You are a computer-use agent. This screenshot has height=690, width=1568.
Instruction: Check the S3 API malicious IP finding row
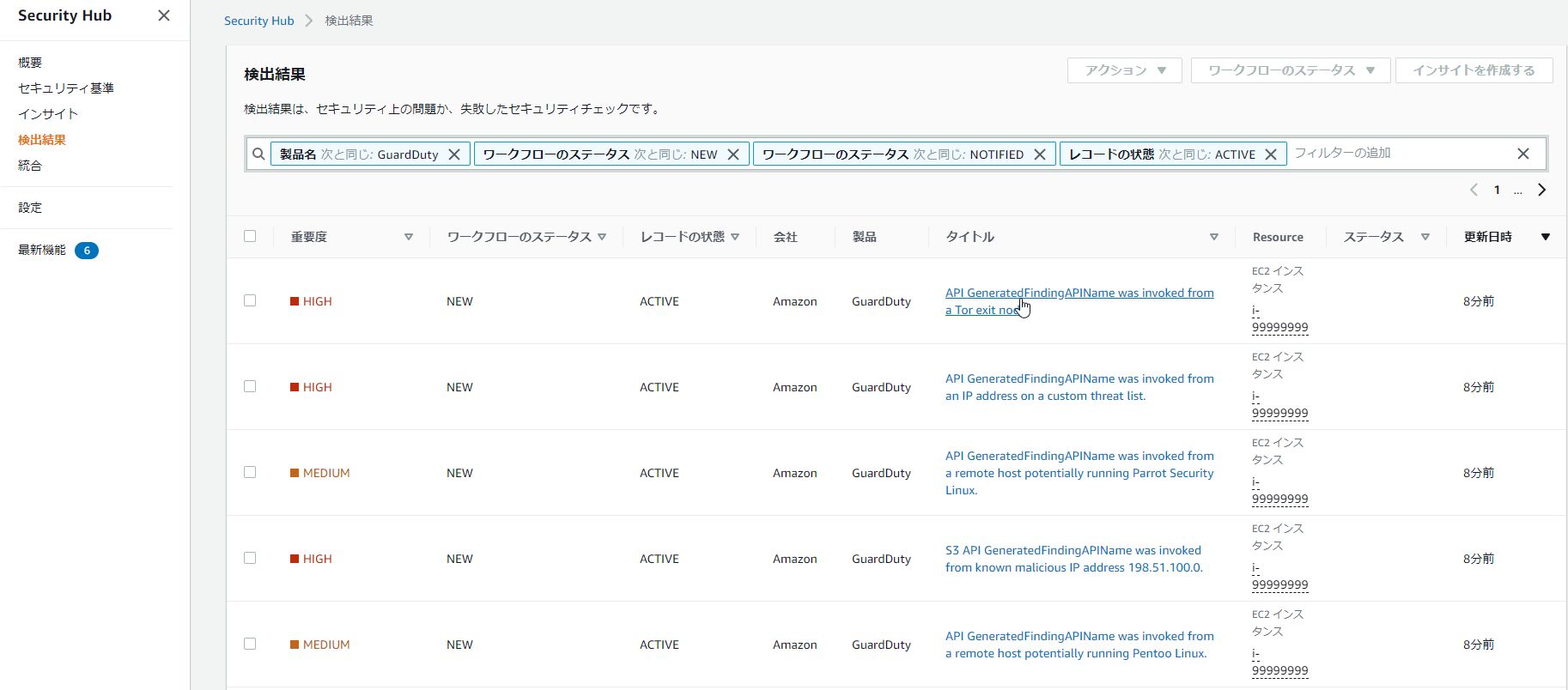(x=250, y=558)
